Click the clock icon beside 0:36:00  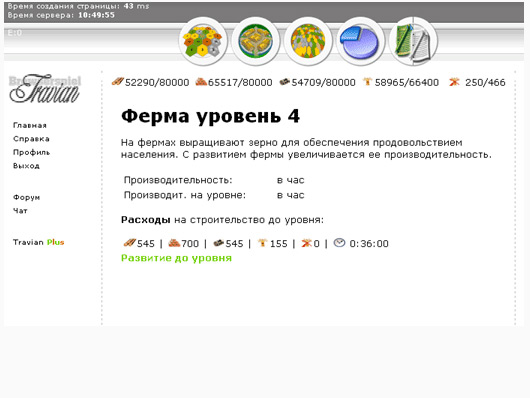[x=339, y=242]
